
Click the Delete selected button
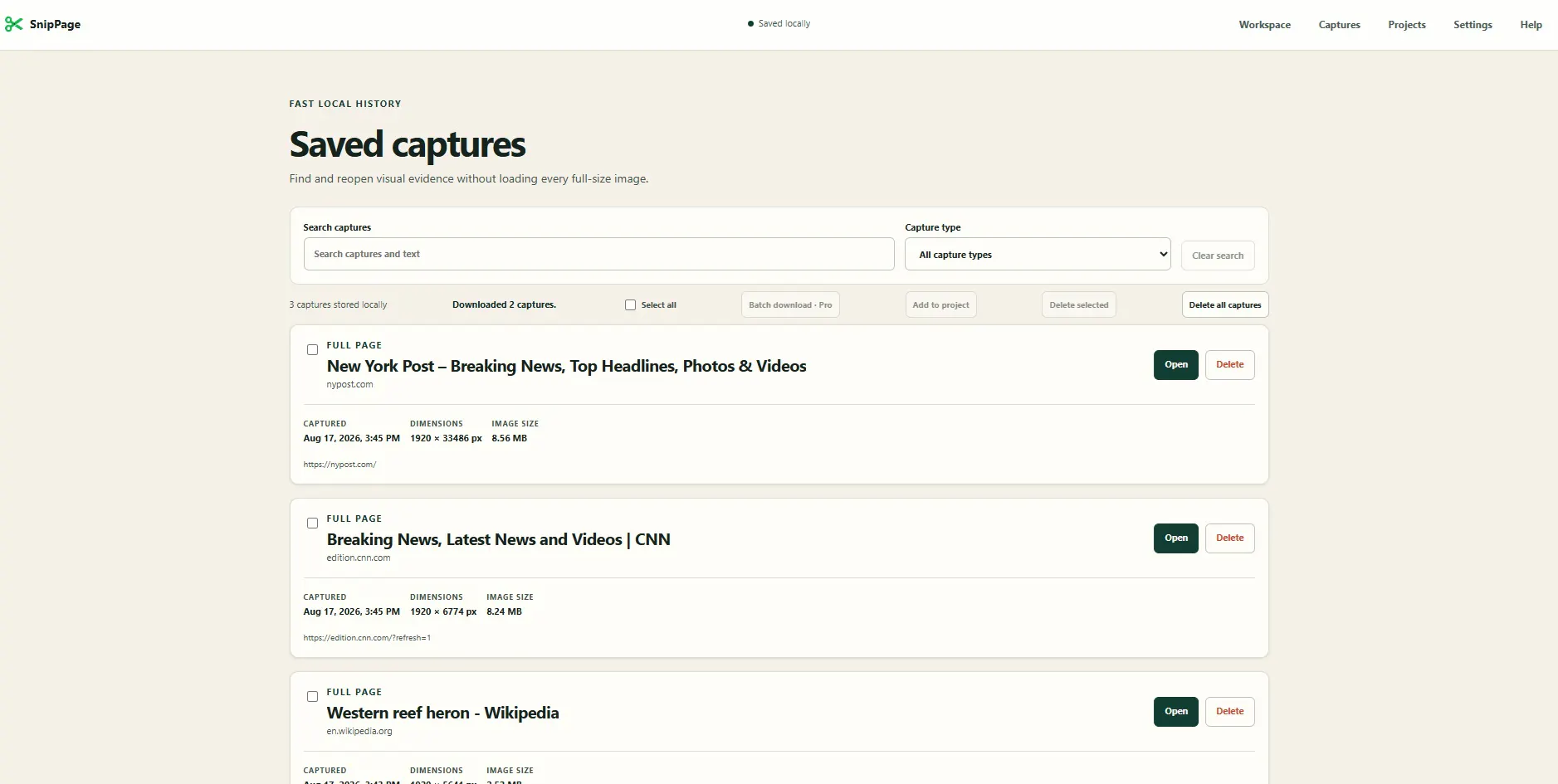pos(1078,304)
